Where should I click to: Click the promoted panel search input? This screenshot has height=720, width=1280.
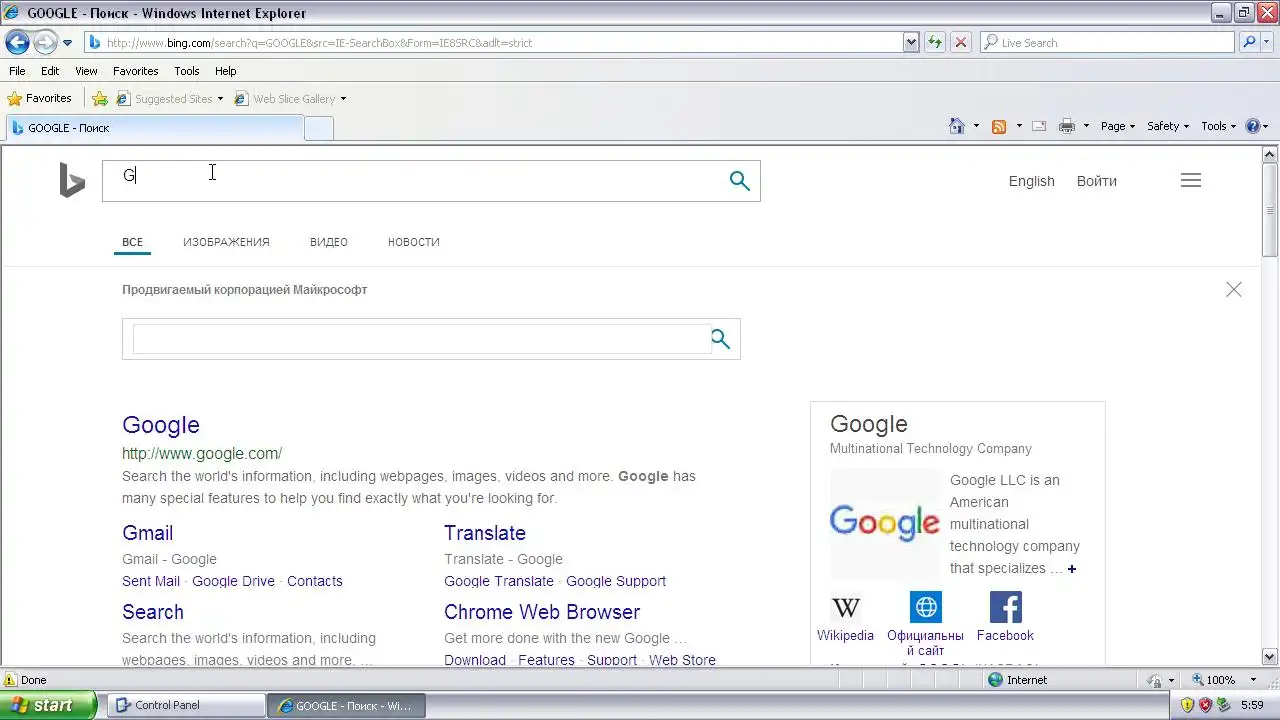point(420,339)
